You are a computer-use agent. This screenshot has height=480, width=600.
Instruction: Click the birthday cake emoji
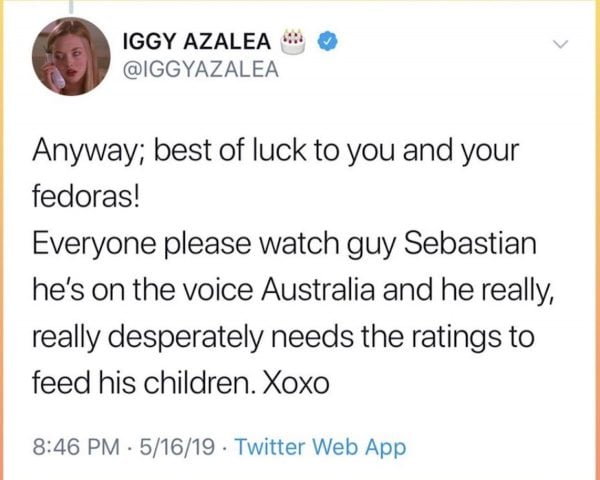293,41
